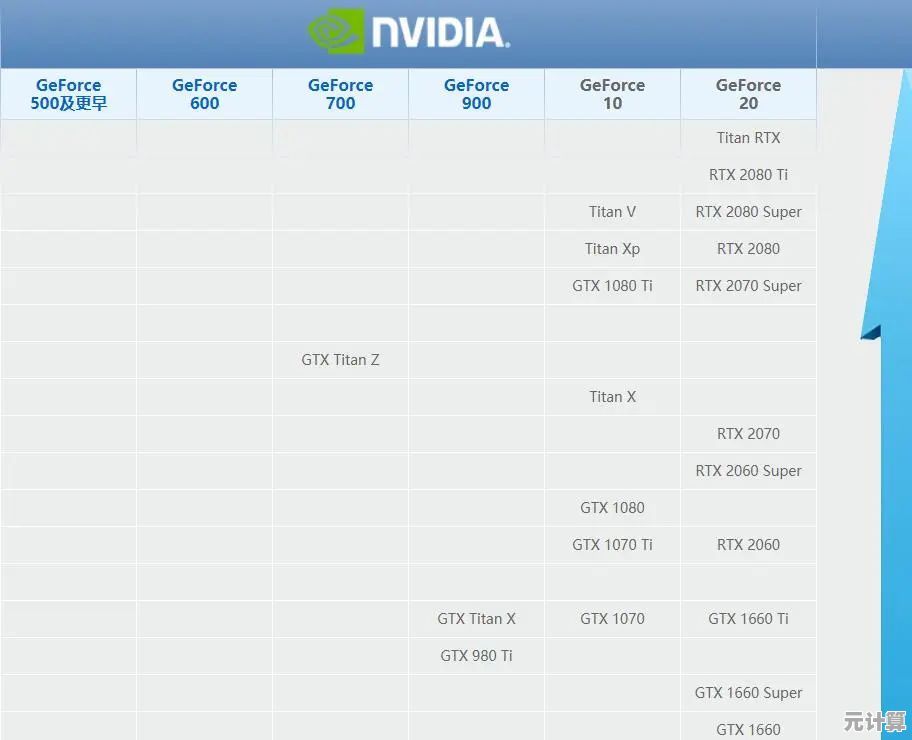Image resolution: width=912 pixels, height=740 pixels.
Task: Choose the GTX 1080 Ti cell
Action: click(x=612, y=286)
